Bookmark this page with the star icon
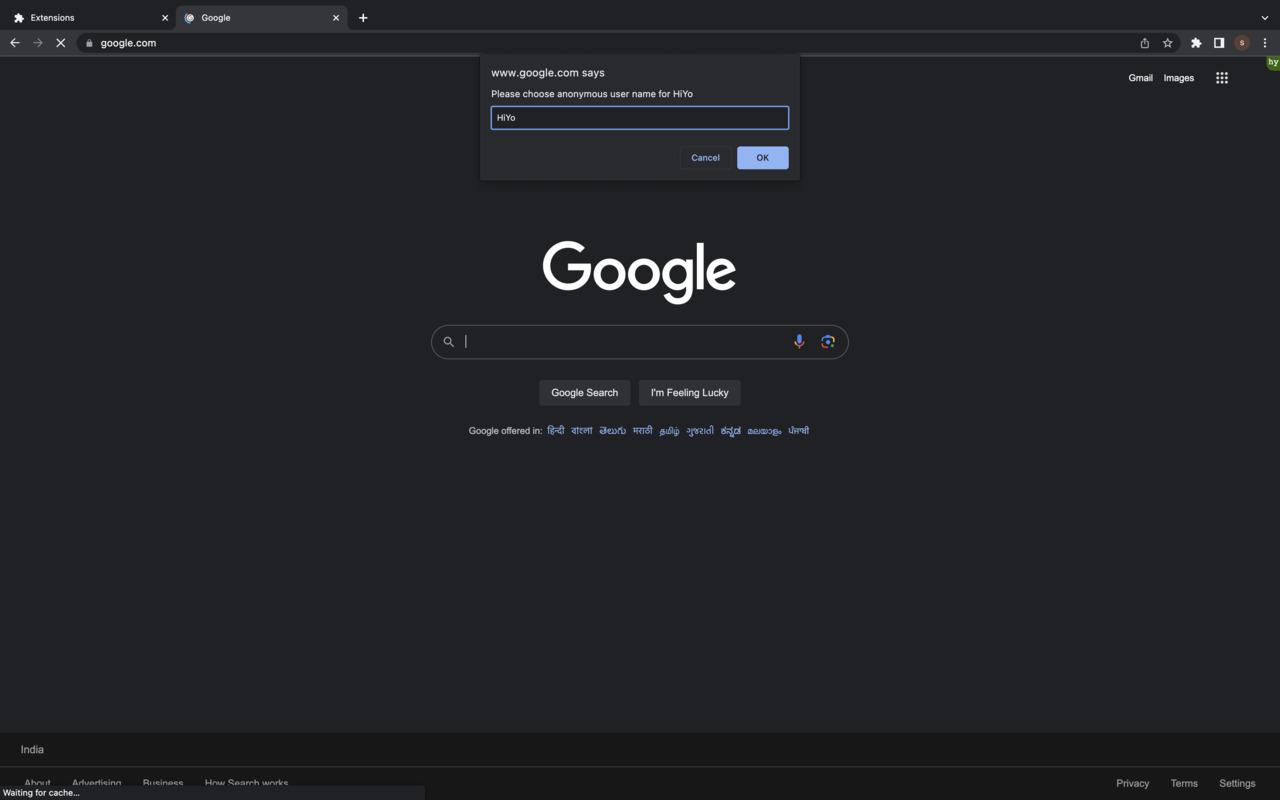This screenshot has height=800, width=1280. click(x=1167, y=43)
